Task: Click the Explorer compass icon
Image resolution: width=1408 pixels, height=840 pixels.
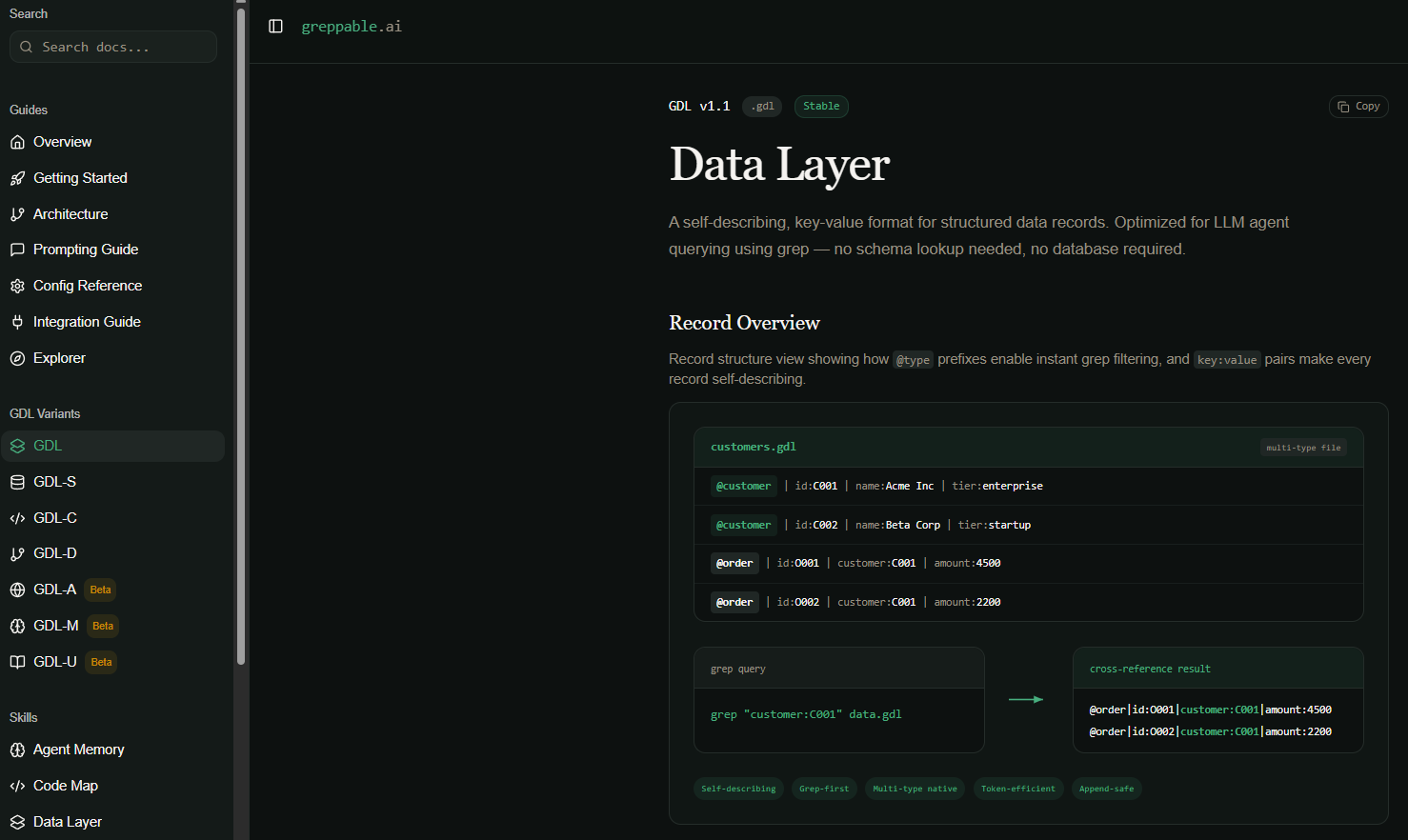Action: click(x=17, y=358)
